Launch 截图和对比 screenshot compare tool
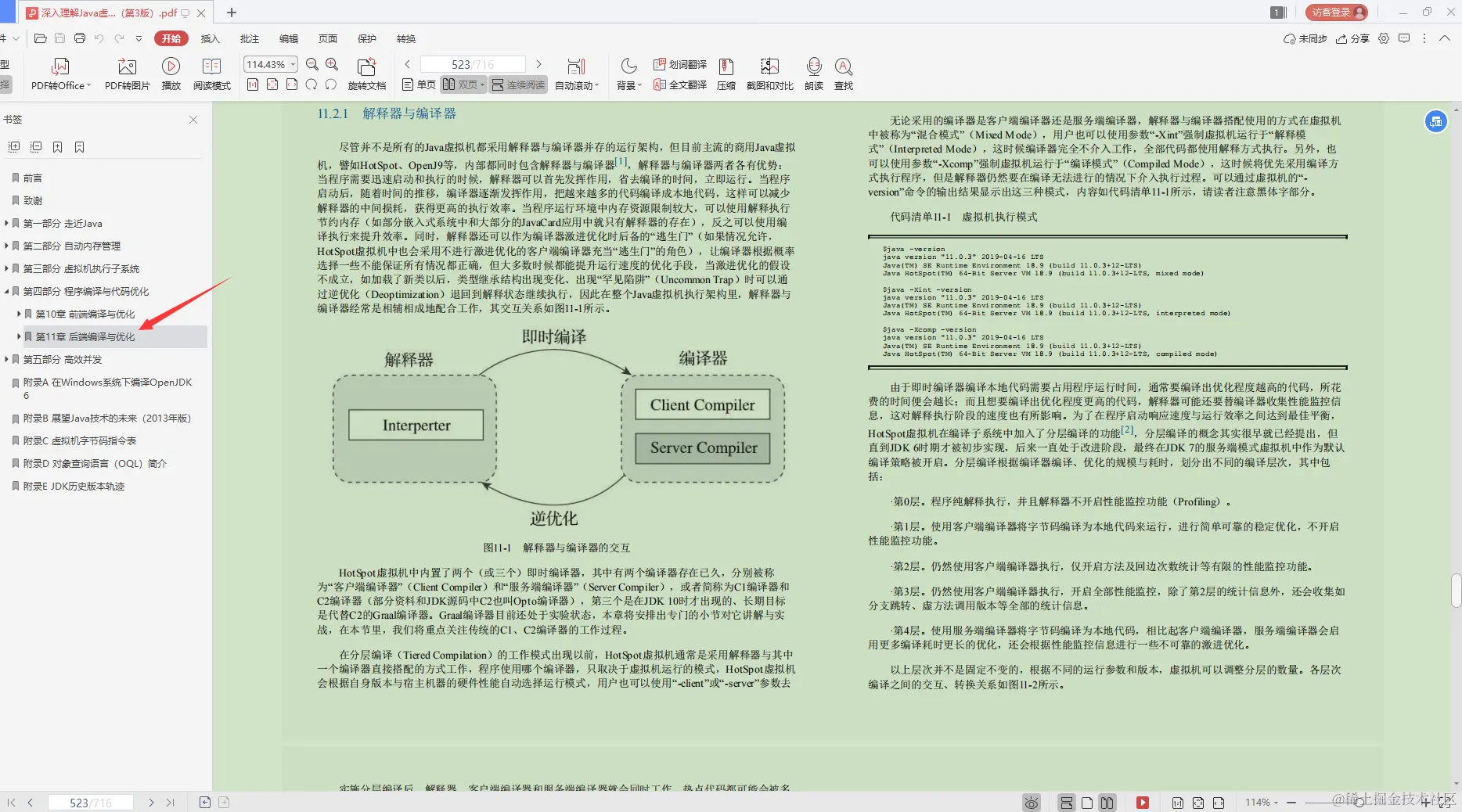This screenshot has width=1462, height=812. coord(769,73)
